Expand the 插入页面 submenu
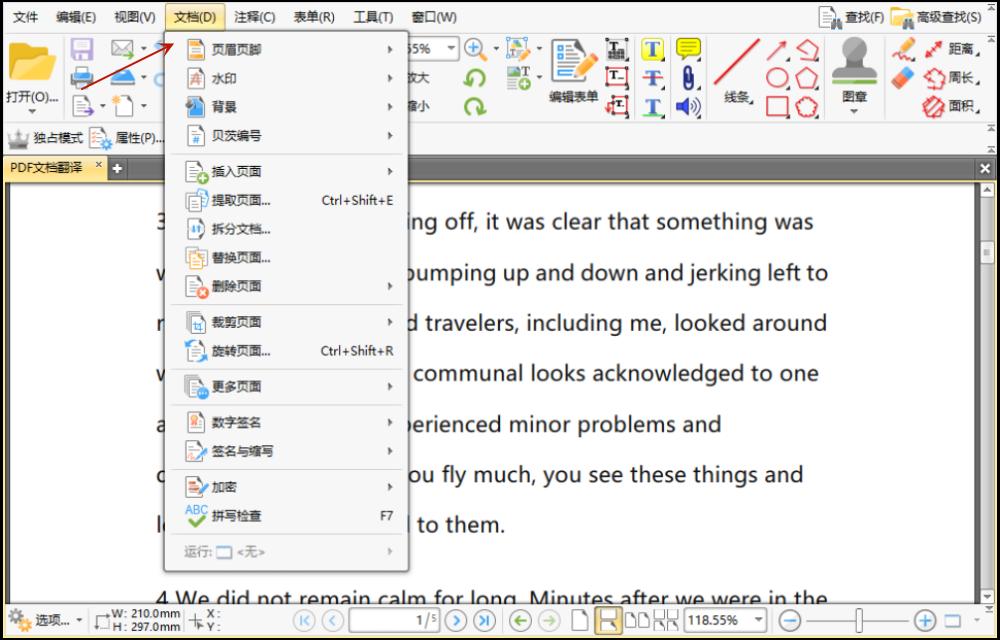1000x640 pixels. (x=286, y=171)
